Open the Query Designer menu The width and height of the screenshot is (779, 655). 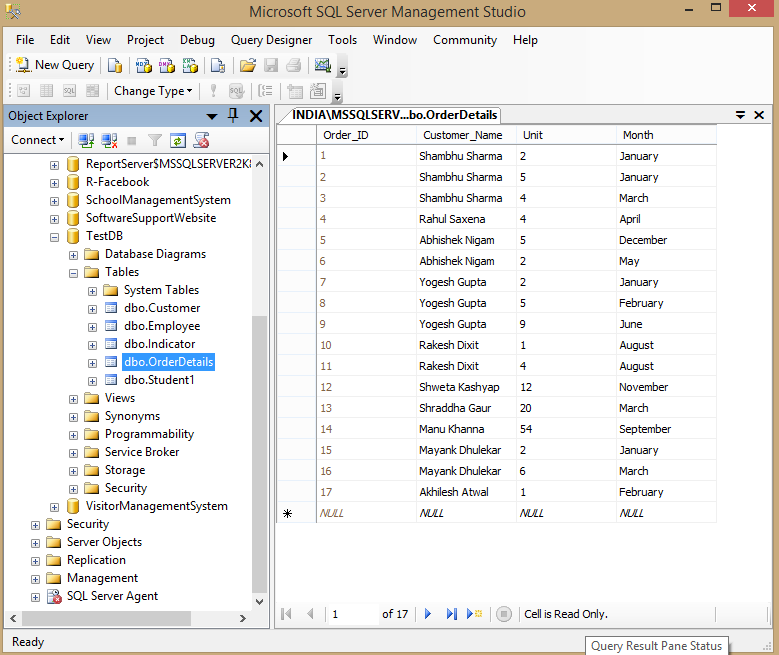pyautogui.click(x=271, y=40)
